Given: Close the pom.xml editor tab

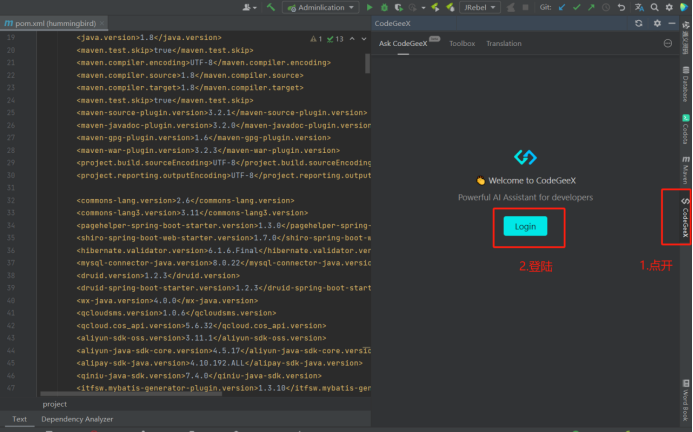Looking at the screenshot, I should coord(102,23).
